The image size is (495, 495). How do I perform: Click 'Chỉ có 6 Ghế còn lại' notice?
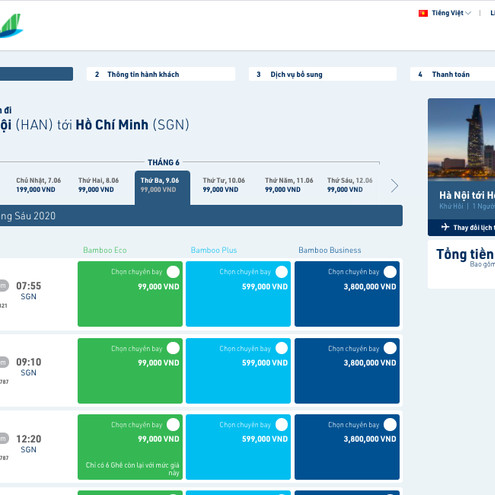(x=132, y=469)
